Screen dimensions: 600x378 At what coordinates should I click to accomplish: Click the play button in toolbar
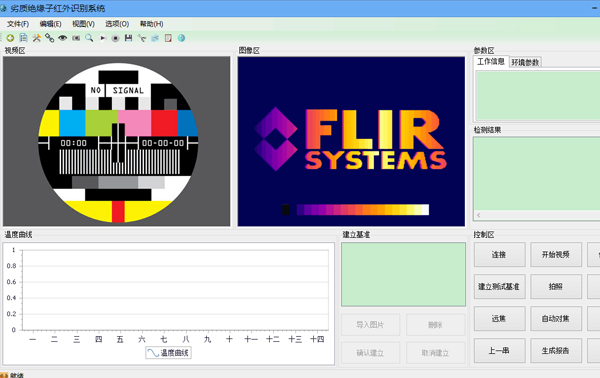point(103,38)
